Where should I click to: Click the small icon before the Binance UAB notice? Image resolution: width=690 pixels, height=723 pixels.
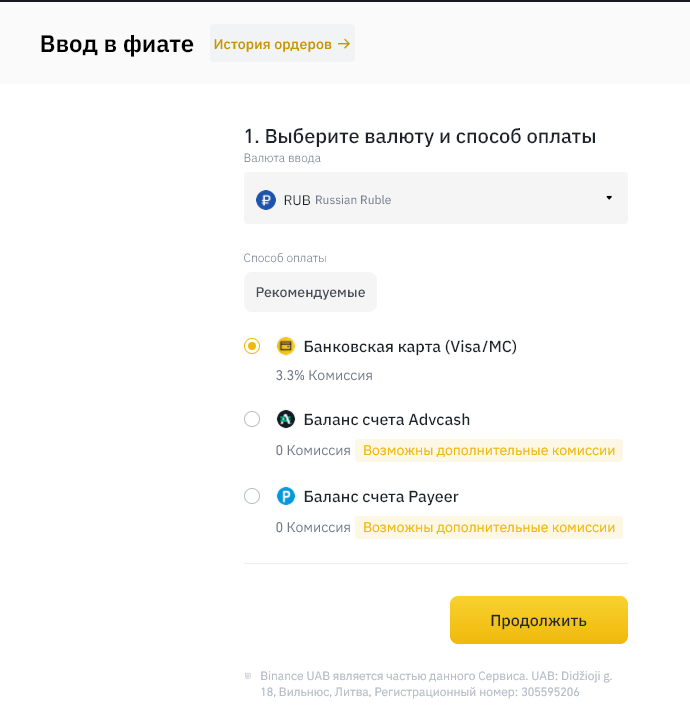pos(248,676)
